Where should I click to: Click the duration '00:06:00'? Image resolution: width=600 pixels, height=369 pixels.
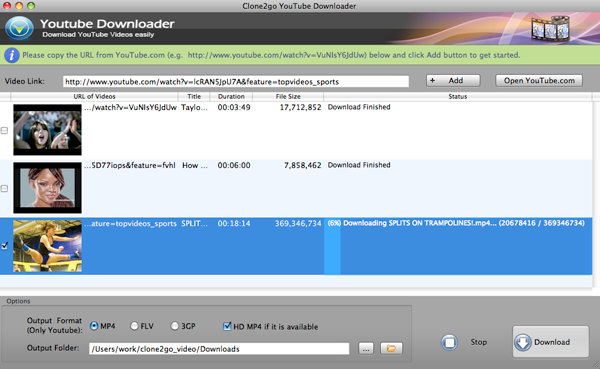234,165
